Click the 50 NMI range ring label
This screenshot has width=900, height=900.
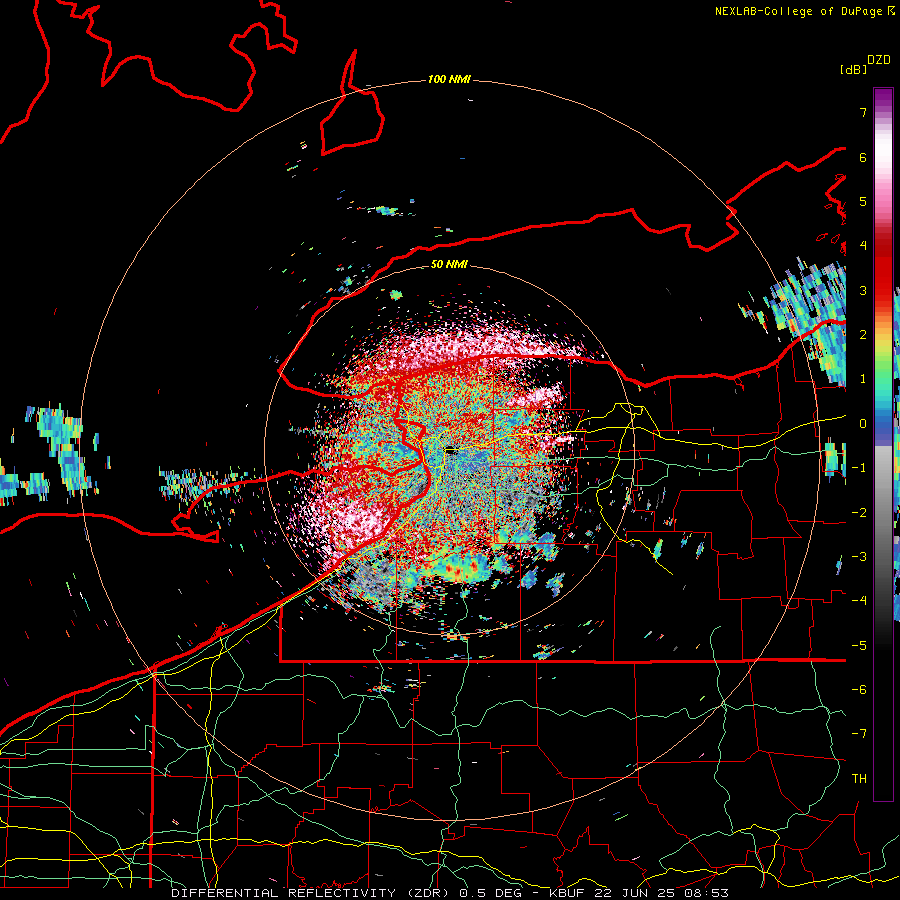449,264
